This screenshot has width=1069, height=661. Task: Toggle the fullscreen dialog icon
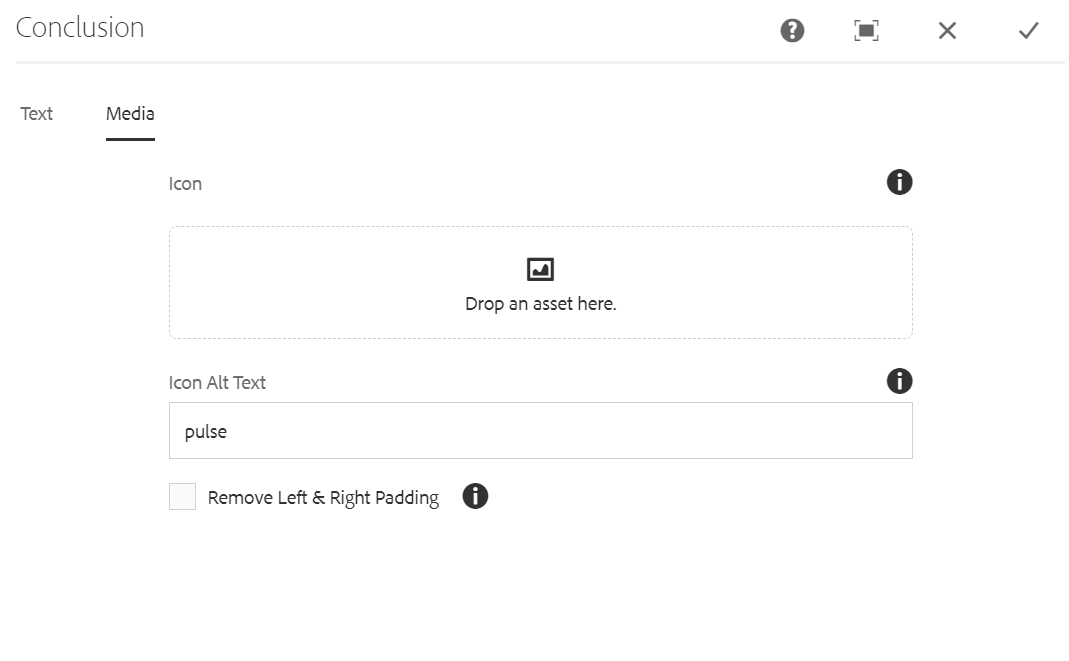tap(866, 31)
